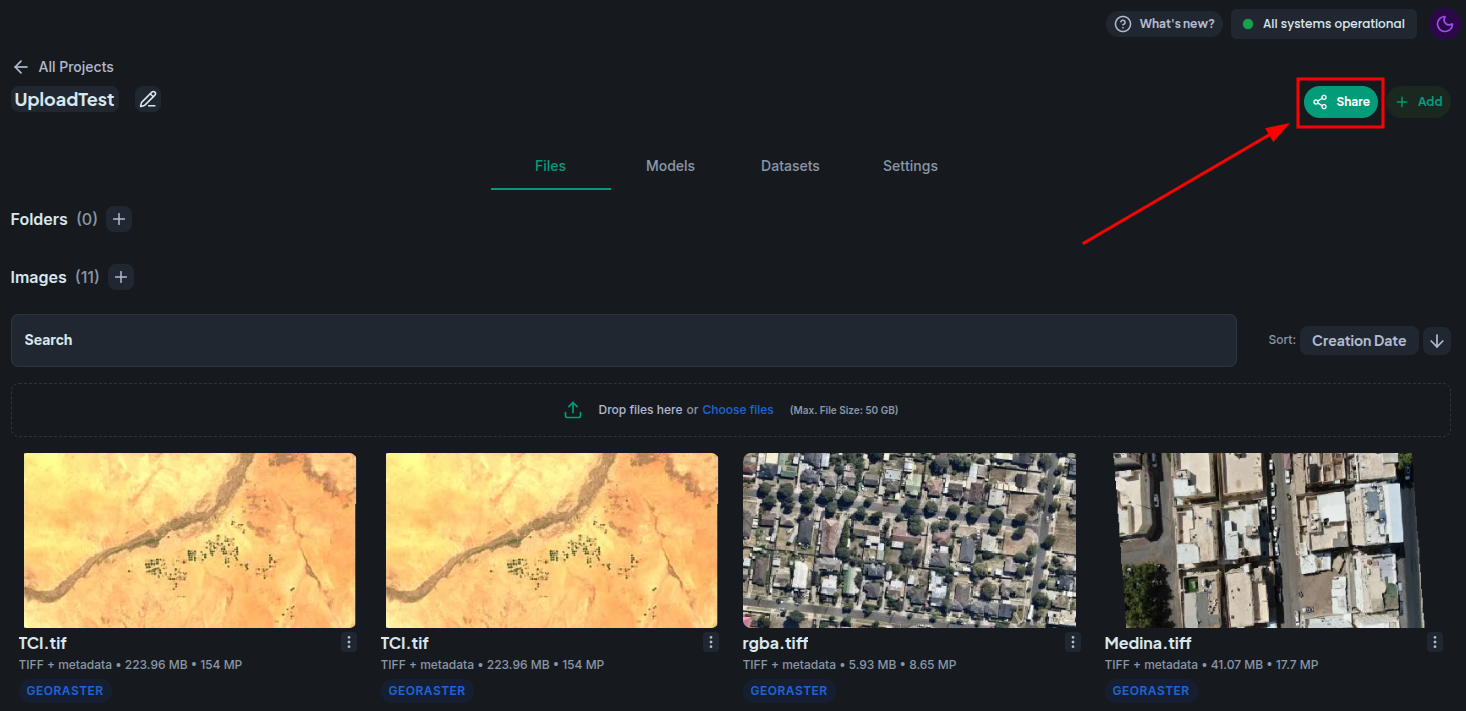Click the 41.07 MB Medina.tiff metadata line
This screenshot has width=1466, height=711.
[x=1211, y=665]
